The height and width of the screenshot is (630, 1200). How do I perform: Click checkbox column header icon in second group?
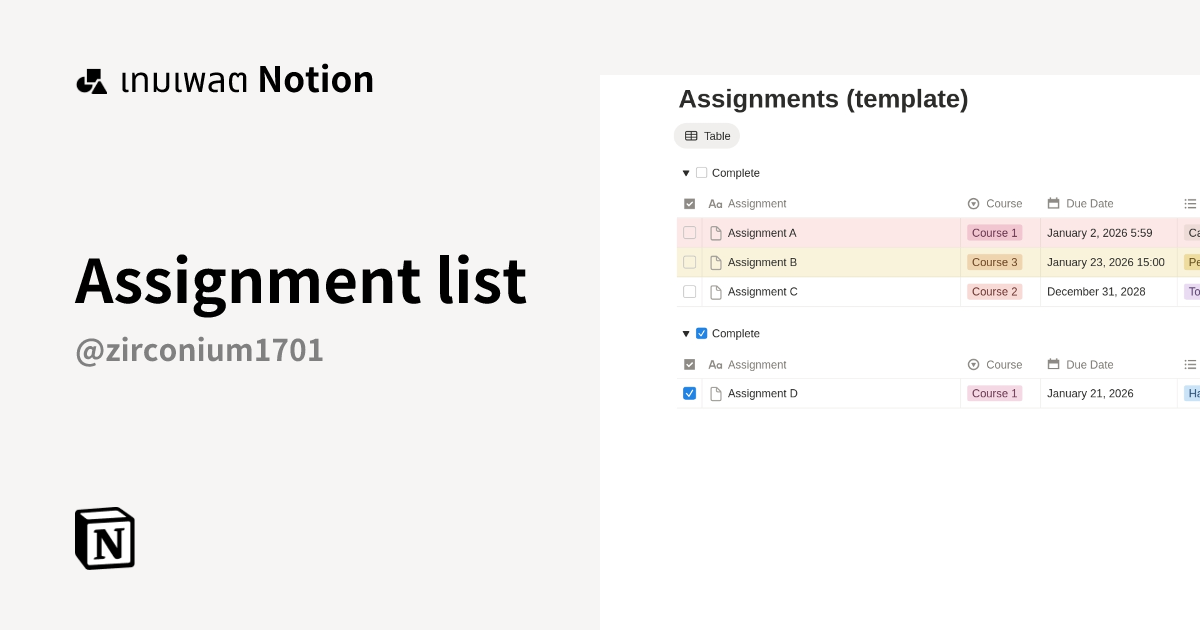tap(689, 365)
